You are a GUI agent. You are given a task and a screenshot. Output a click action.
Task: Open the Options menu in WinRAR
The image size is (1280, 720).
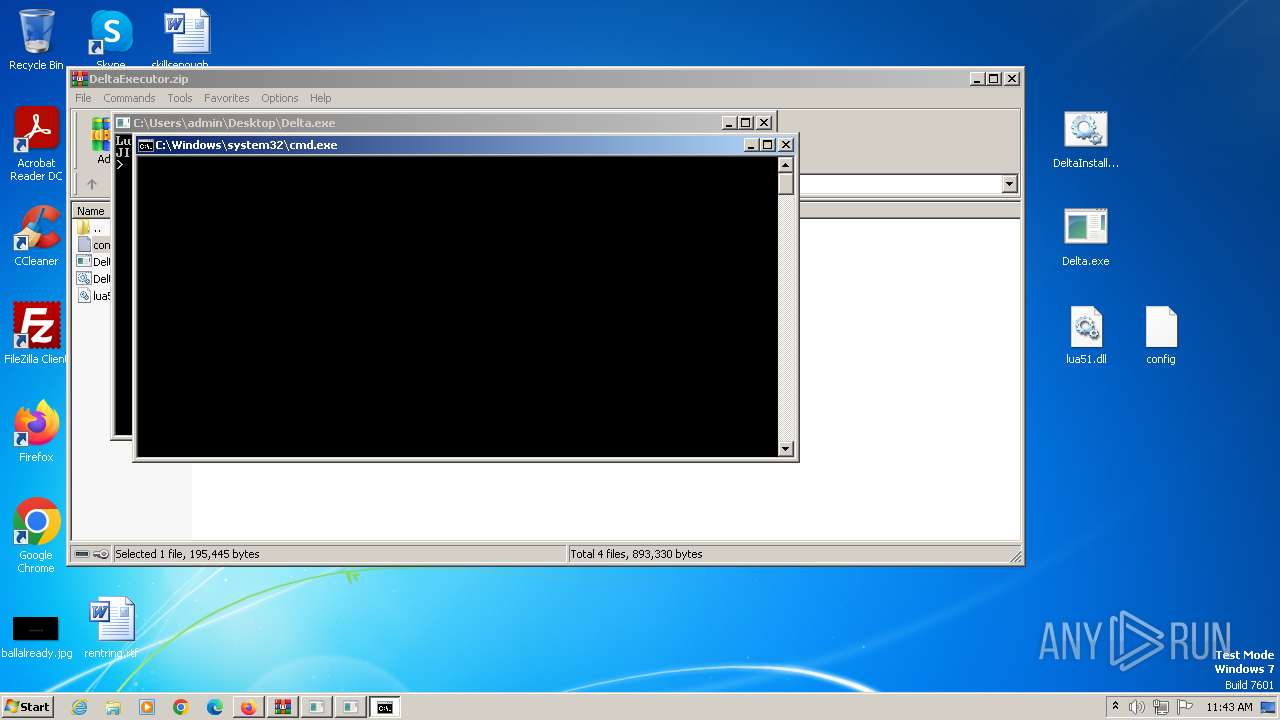(x=280, y=98)
